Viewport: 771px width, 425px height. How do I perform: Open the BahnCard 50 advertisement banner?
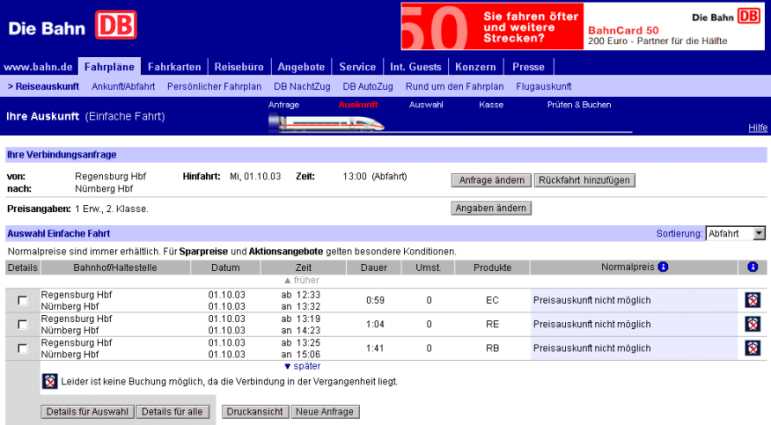coord(583,26)
